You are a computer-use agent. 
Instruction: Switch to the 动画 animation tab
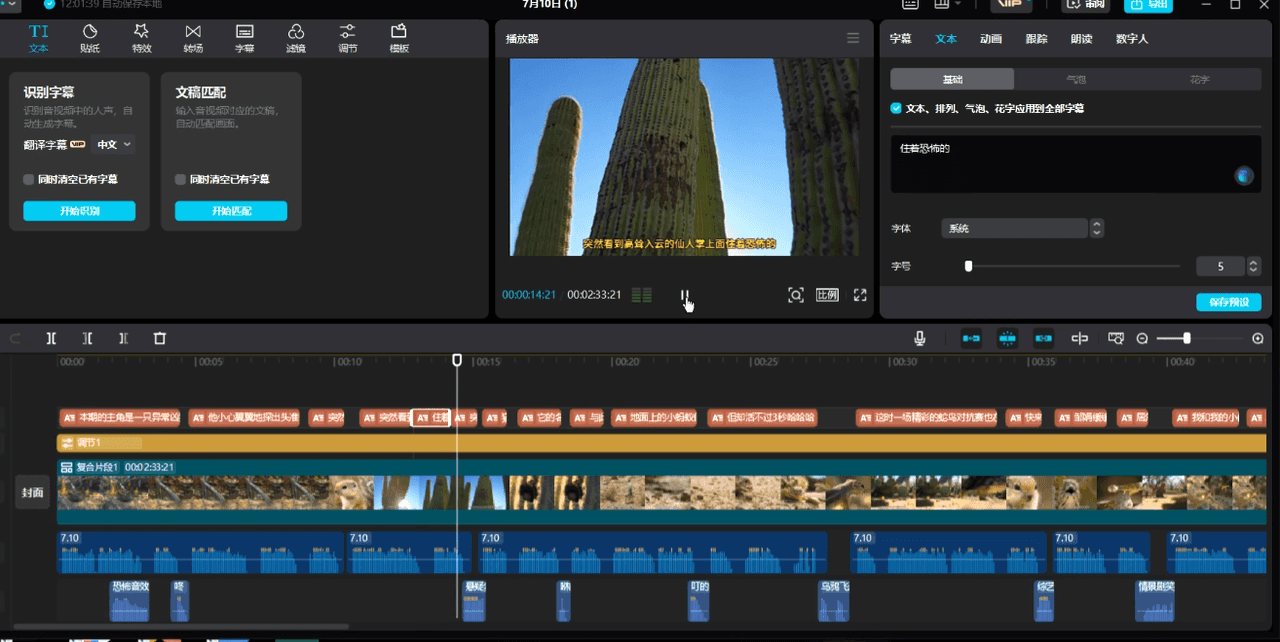[991, 39]
